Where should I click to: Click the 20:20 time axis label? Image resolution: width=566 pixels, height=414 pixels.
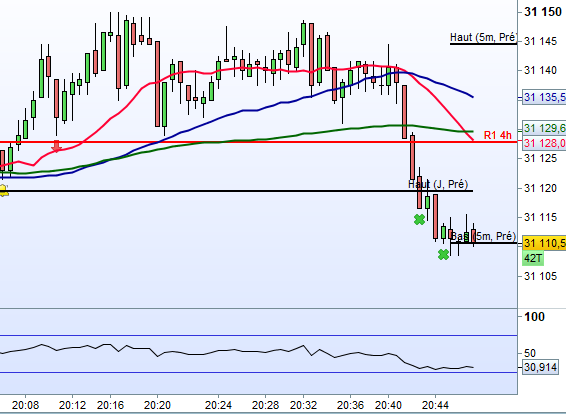click(x=157, y=405)
